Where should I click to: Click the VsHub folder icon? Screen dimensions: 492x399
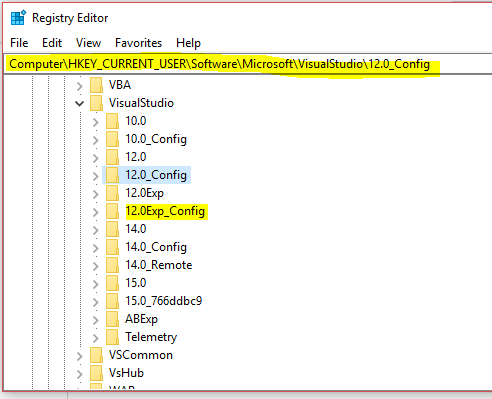tap(96, 373)
